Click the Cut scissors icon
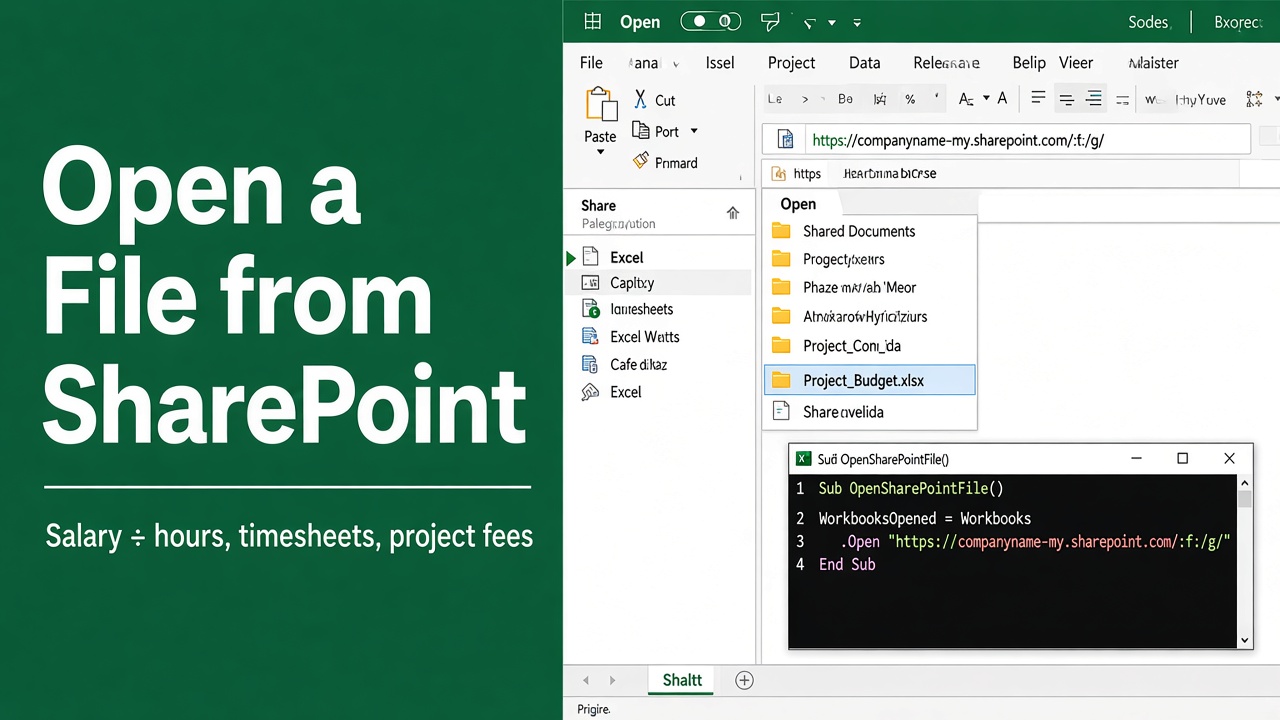 [640, 99]
